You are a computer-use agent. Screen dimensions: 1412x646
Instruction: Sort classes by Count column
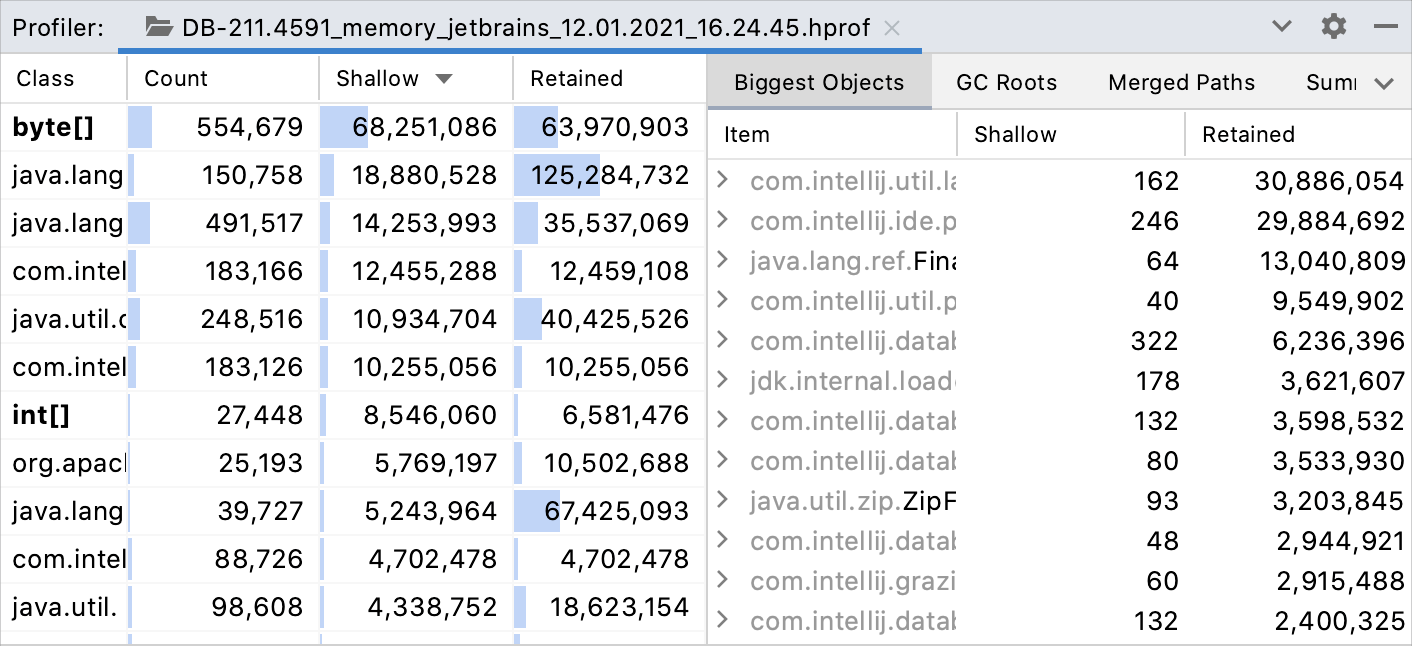[x=176, y=79]
